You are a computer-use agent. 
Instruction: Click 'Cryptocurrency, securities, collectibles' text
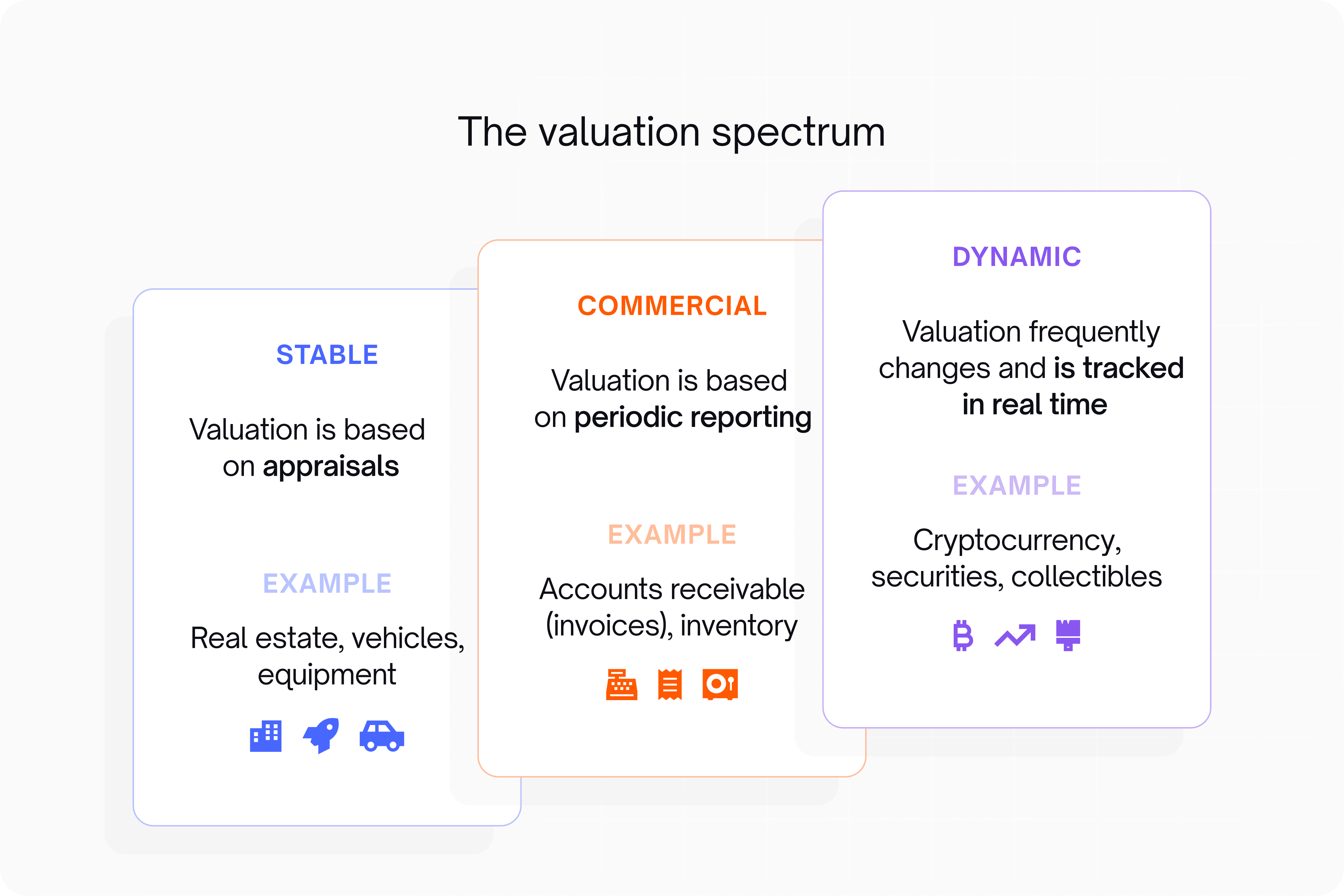pos(1016,558)
